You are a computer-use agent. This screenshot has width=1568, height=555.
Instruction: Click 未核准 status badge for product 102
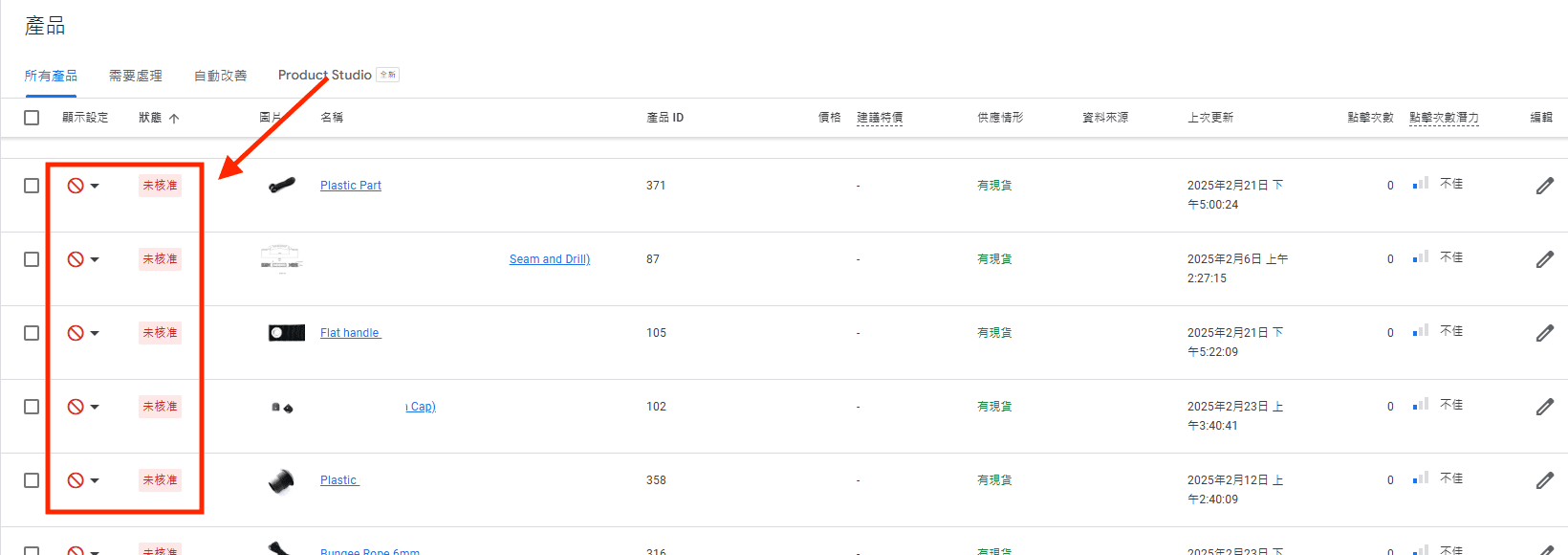tap(160, 407)
